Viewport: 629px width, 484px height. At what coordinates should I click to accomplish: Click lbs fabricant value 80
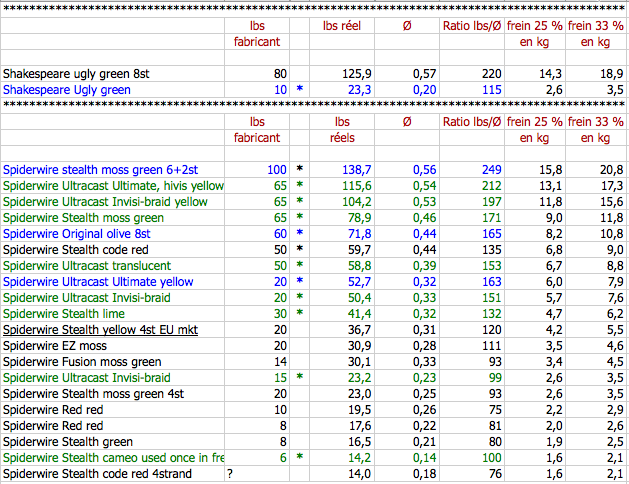[x=280, y=74]
